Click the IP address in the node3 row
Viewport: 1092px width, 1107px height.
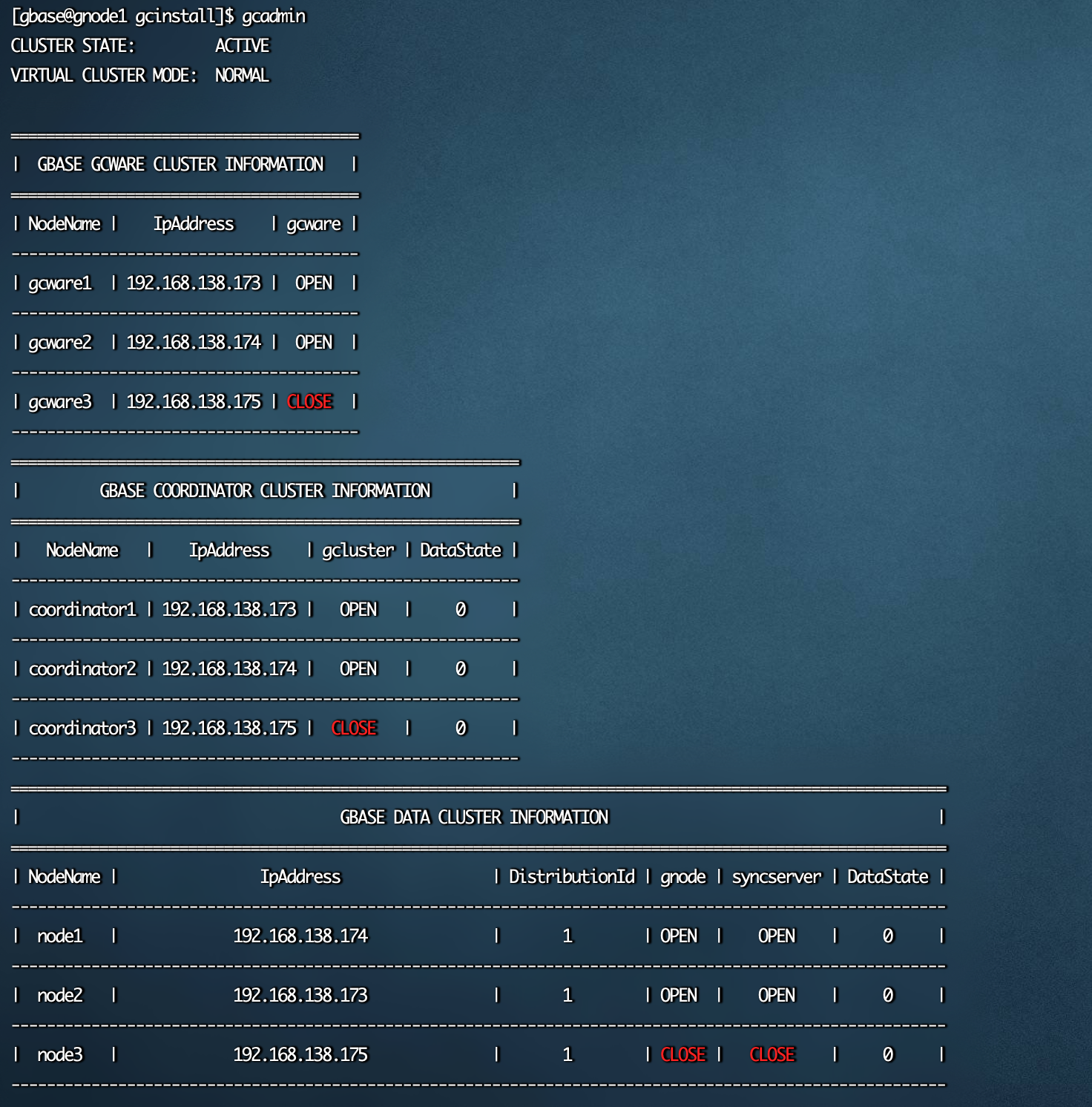pos(300,1055)
